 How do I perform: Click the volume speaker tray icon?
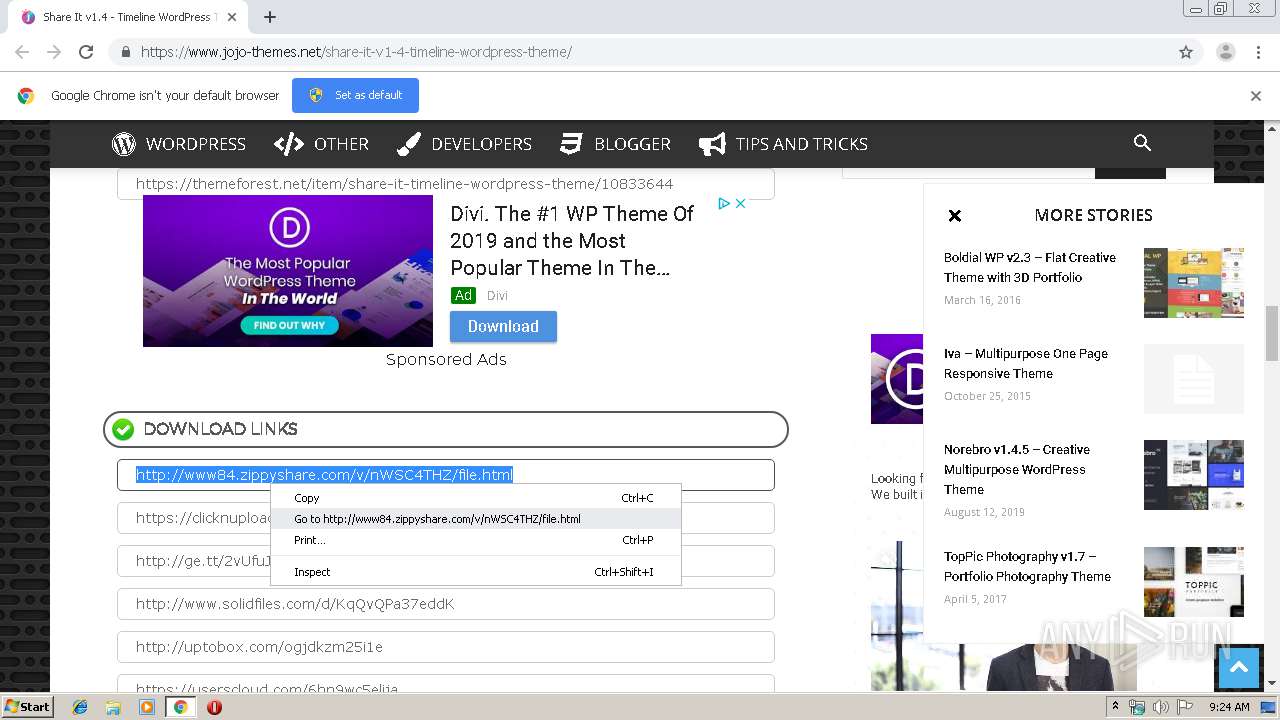pyautogui.click(x=1161, y=707)
